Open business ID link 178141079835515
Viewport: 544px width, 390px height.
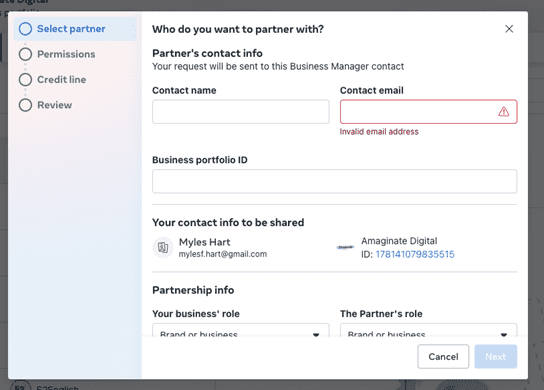coord(415,254)
